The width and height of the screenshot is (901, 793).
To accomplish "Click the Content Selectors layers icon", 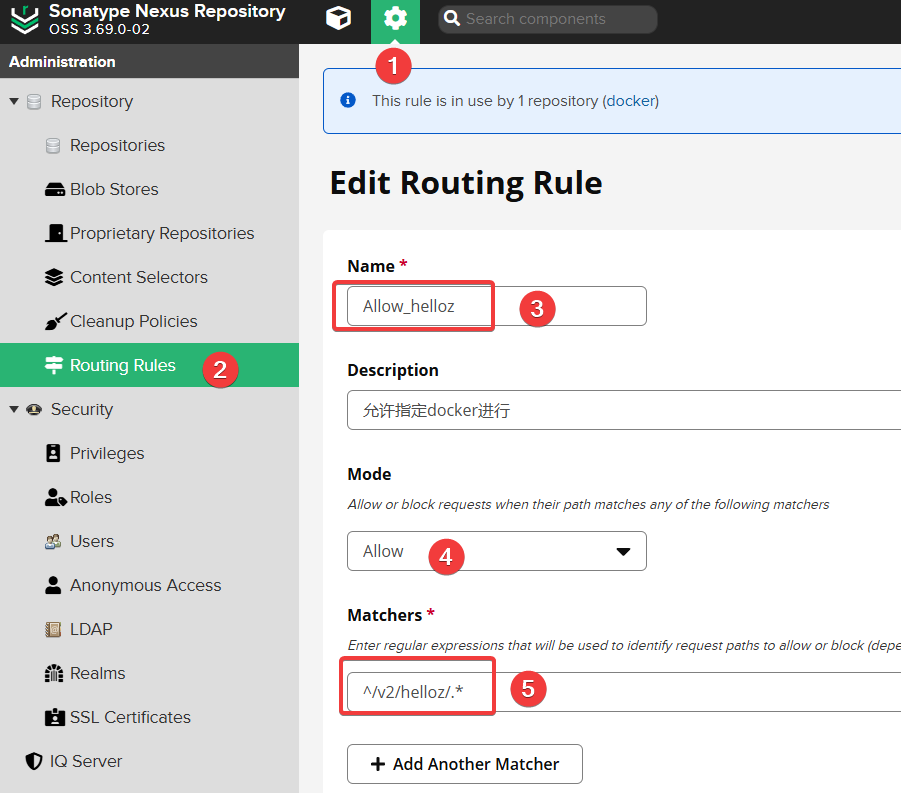I will point(54,277).
